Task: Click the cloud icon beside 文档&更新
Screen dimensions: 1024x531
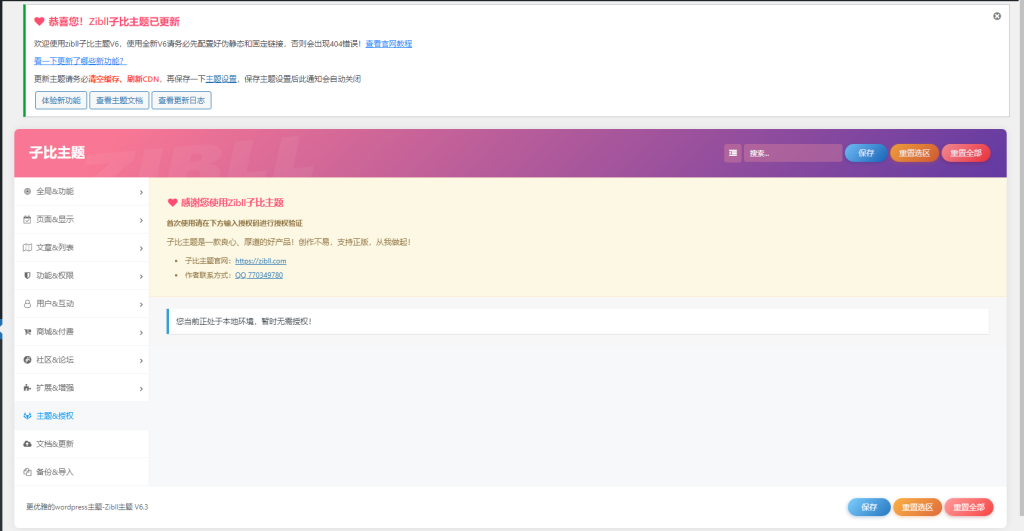Action: [27, 443]
